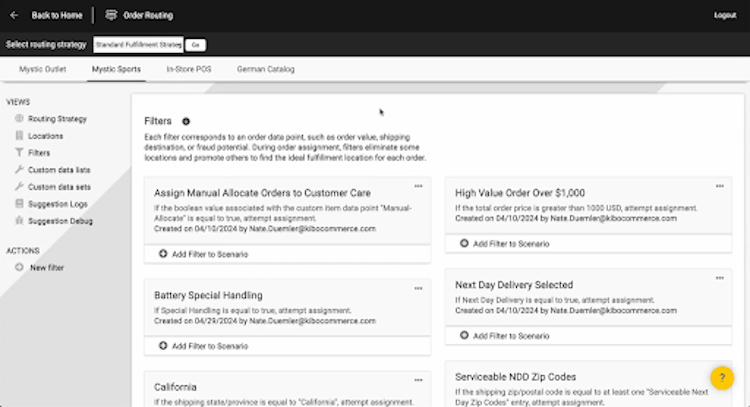Open the German Catalog tab
This screenshot has height=407, width=750.
[266, 69]
